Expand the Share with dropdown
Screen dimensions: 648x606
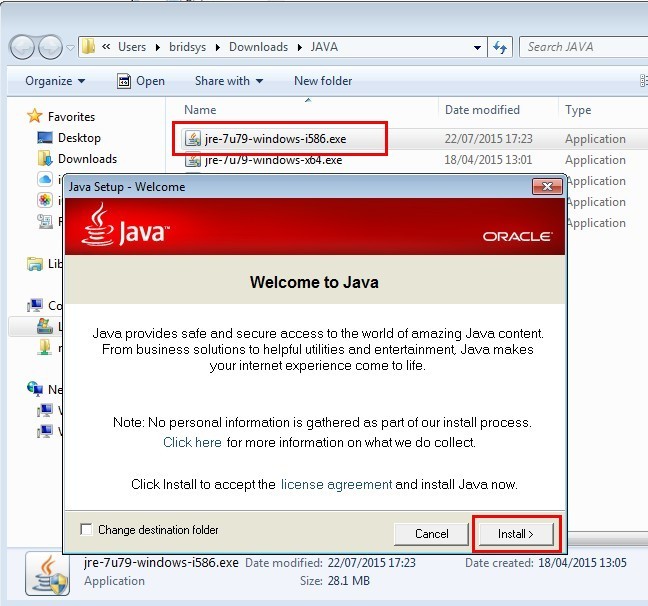tap(229, 81)
